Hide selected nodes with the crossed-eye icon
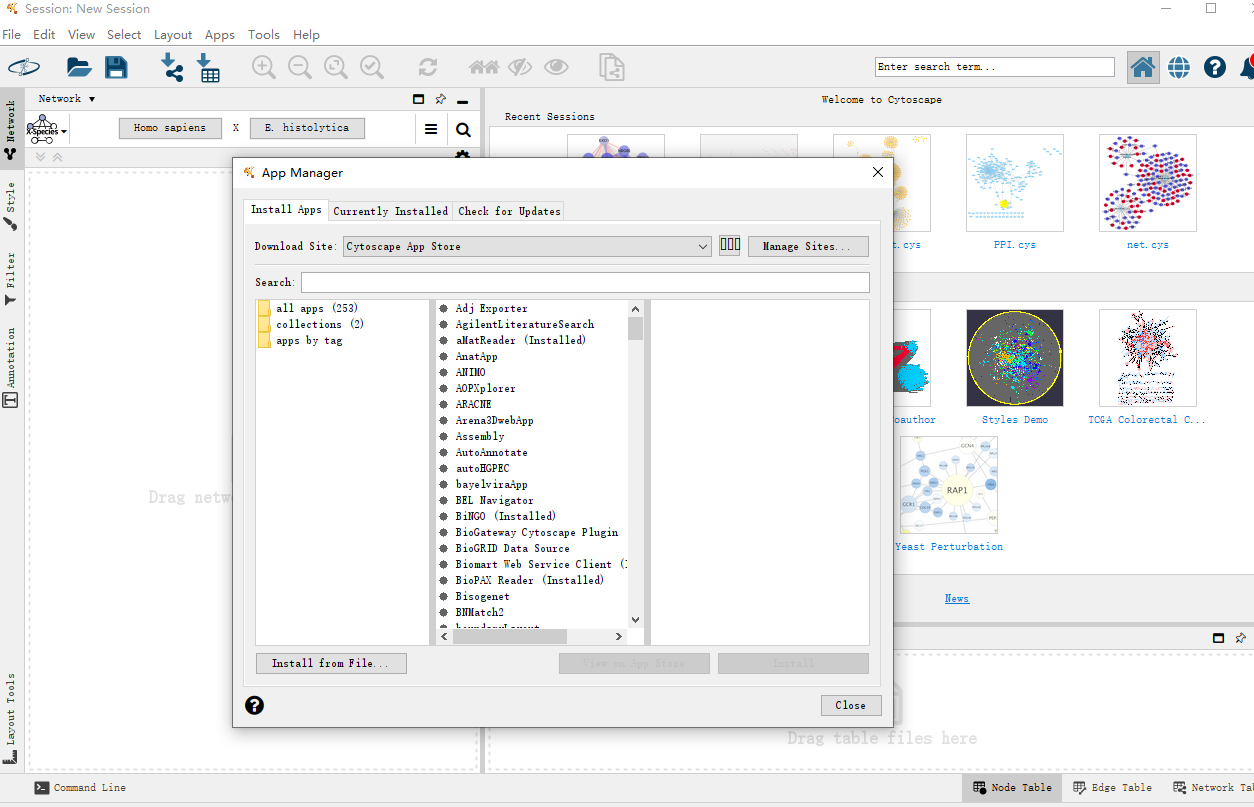The image size is (1254, 807). [x=520, y=67]
